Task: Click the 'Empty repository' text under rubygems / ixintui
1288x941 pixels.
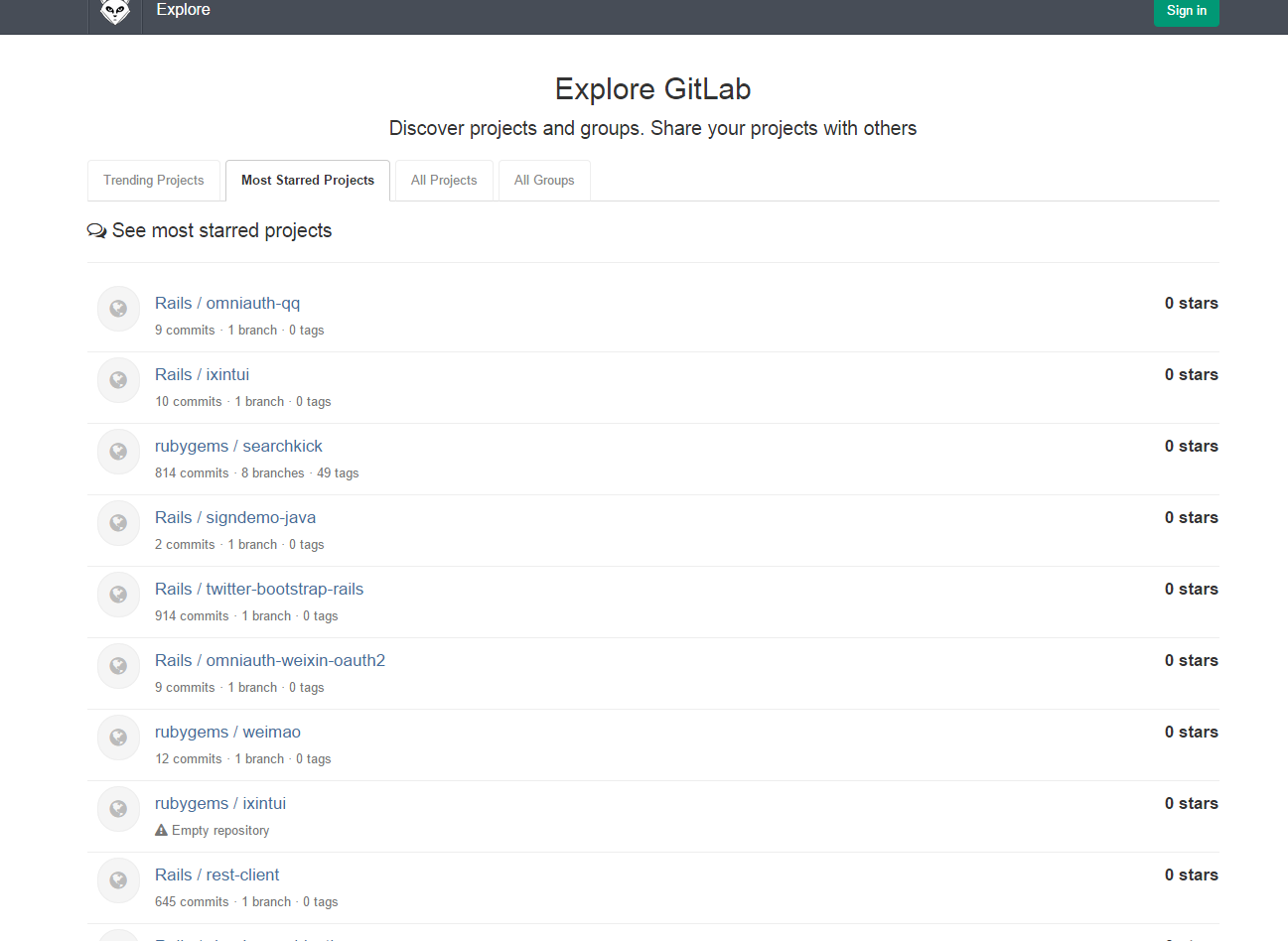Action: (x=220, y=831)
